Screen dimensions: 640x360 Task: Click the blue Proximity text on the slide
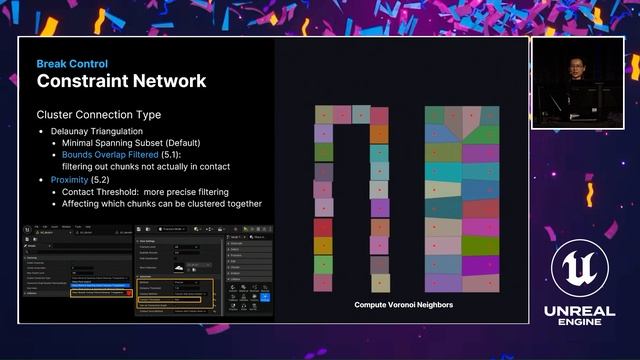click(69, 180)
